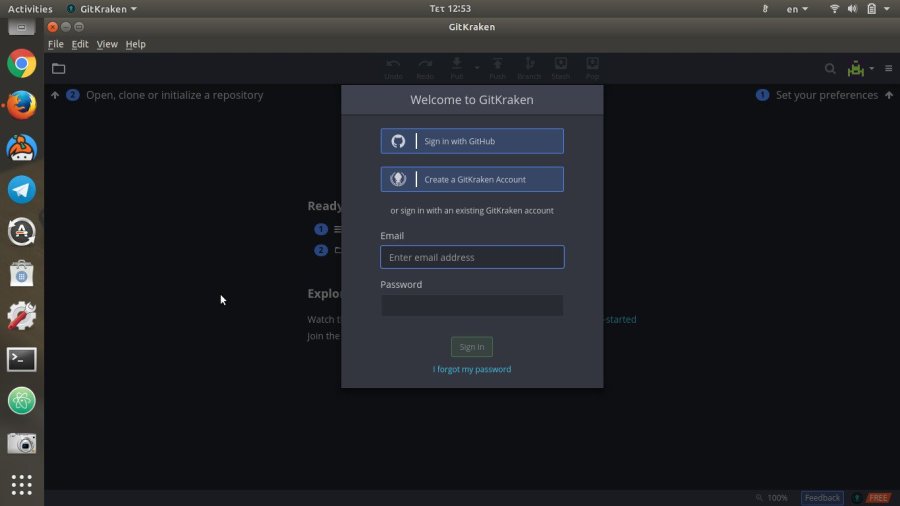Screen dimensions: 900x506
Task: Open Software Updater from the dock
Action: pos(22,232)
